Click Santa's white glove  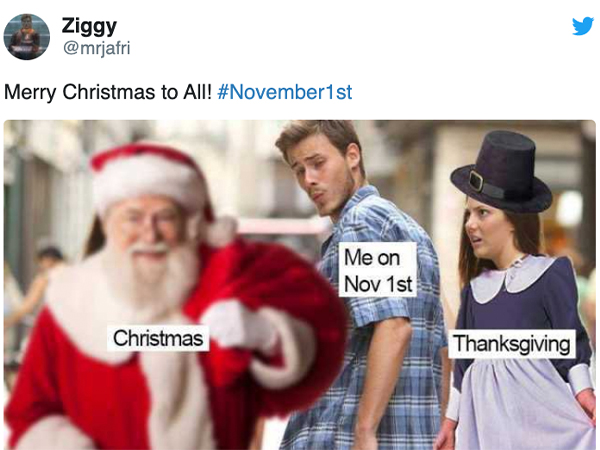[x=235, y=325]
